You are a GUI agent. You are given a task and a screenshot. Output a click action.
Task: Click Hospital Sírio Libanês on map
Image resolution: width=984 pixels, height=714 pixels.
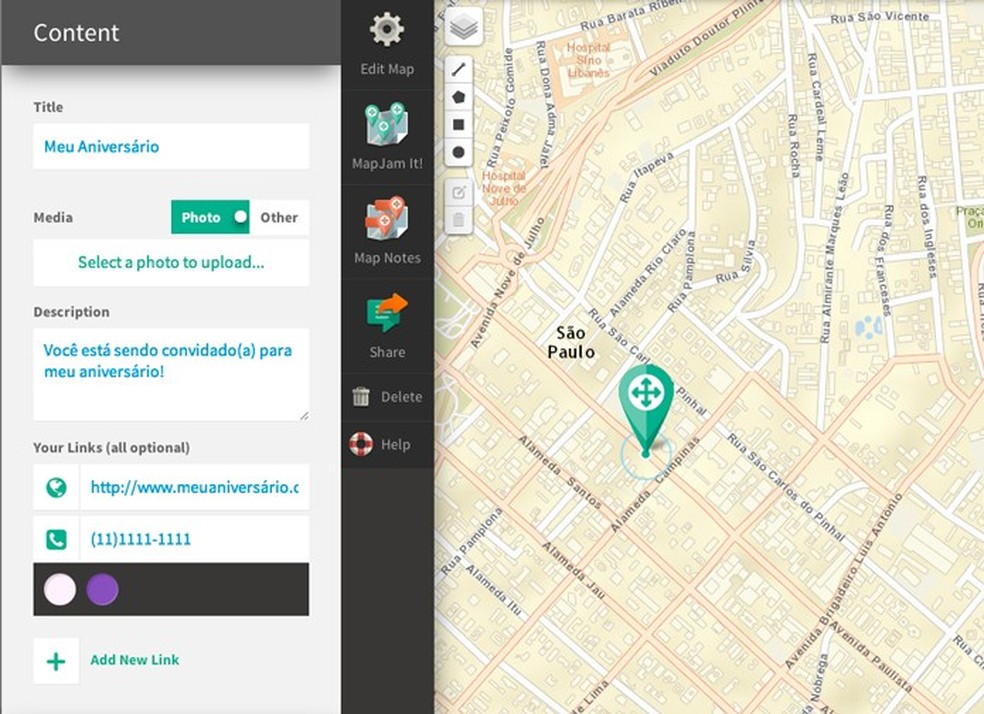(588, 60)
